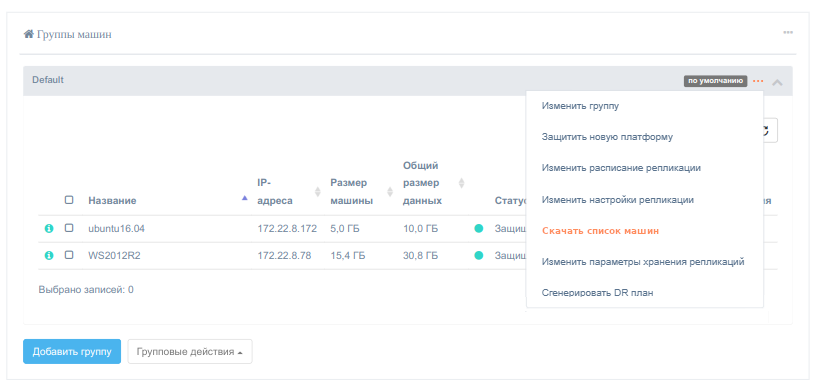The width and height of the screenshot is (816, 390).
Task: Click the Добавить группу button
Action: [x=72, y=351]
